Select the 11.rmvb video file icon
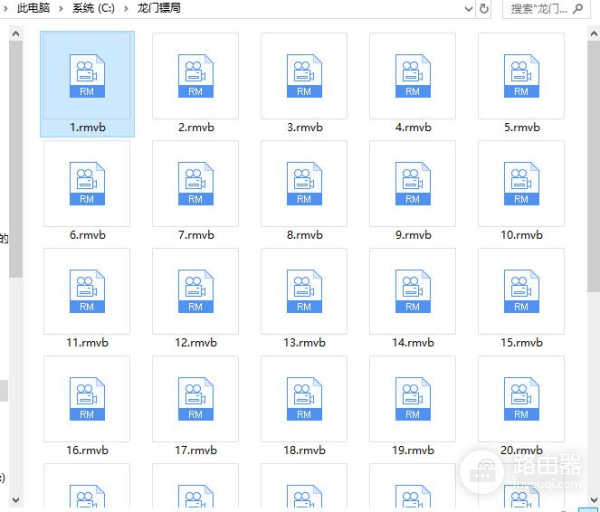The image size is (600, 512). pyautogui.click(x=87, y=291)
